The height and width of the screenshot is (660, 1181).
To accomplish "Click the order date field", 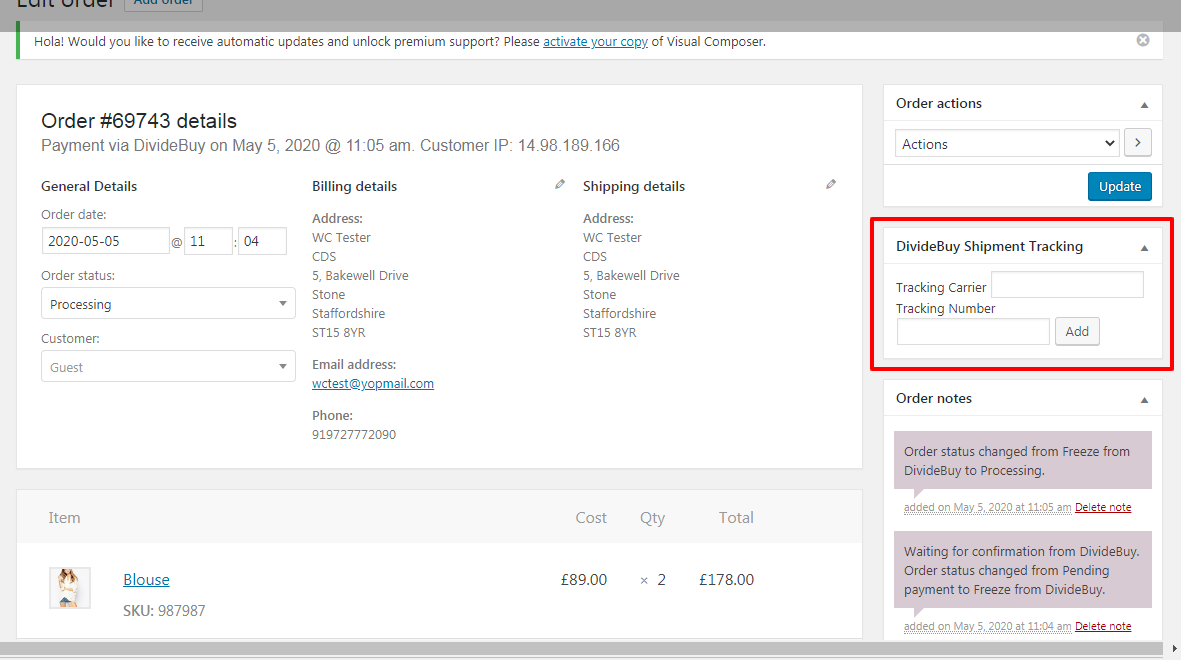I will (x=105, y=241).
